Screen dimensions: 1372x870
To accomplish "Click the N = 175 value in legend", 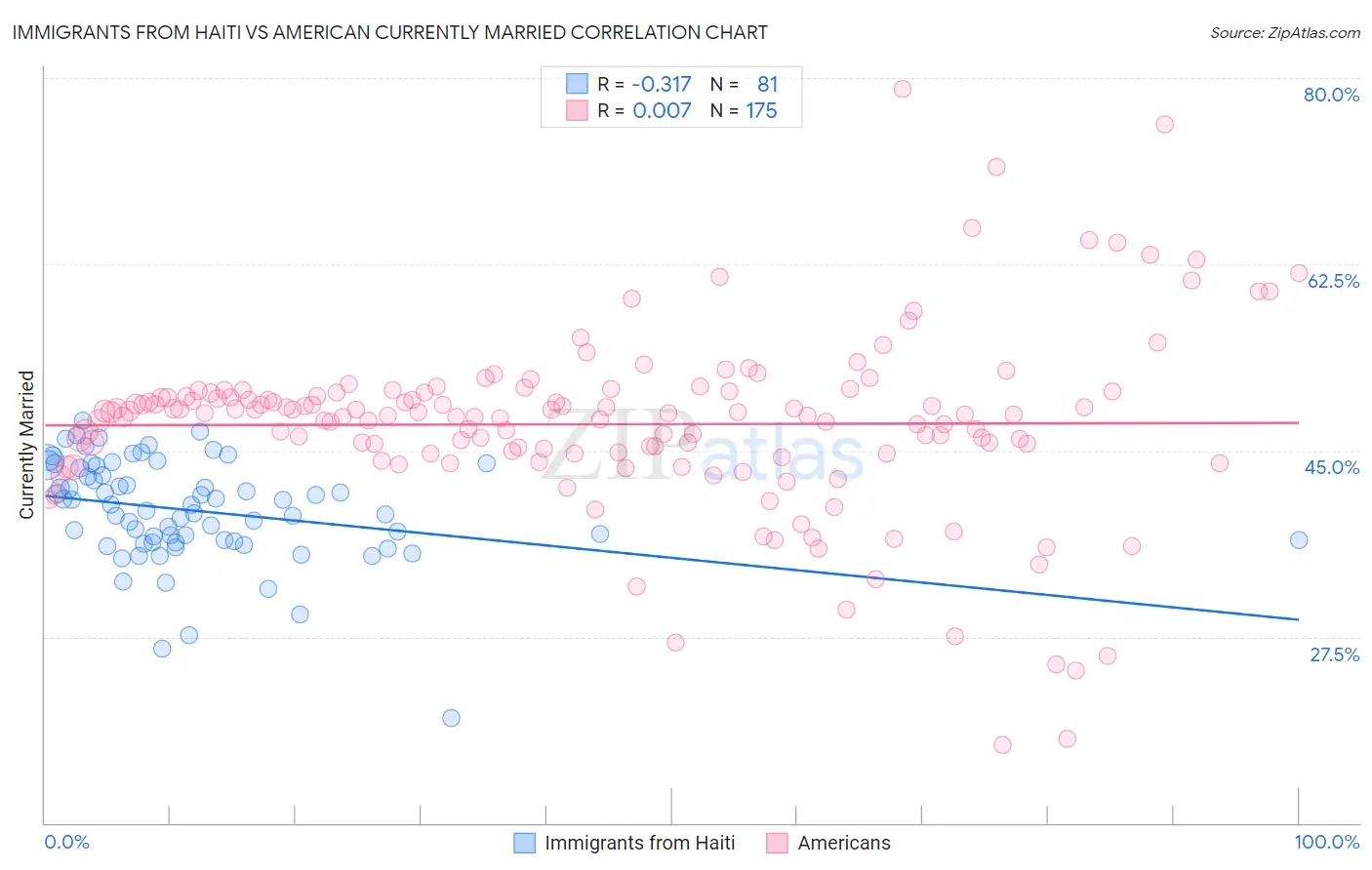I will coord(744,110).
